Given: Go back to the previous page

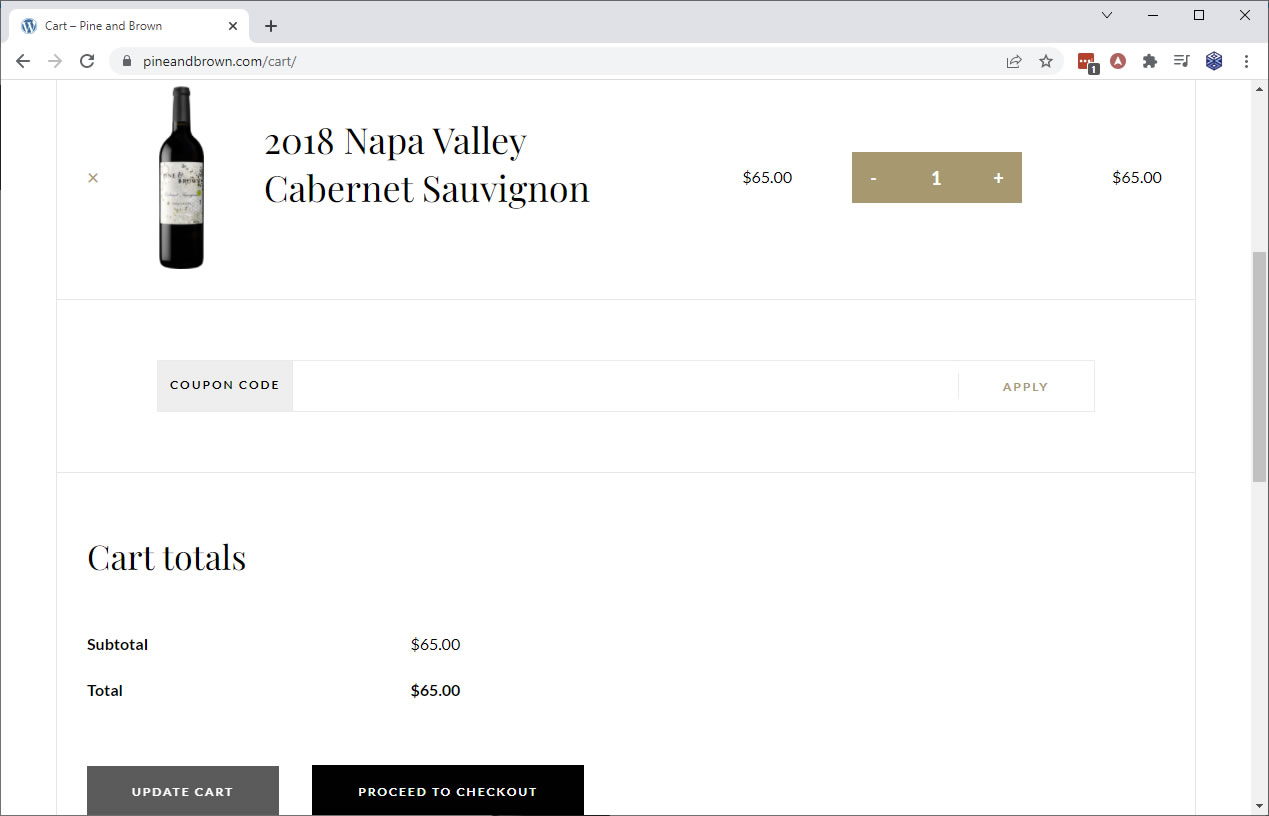Looking at the screenshot, I should [23, 61].
